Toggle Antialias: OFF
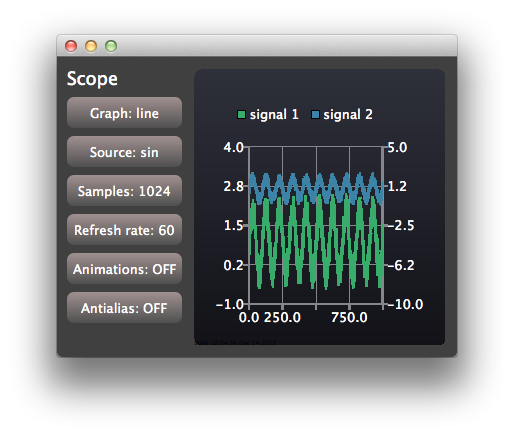This screenshot has width=514, height=436. click(124, 308)
